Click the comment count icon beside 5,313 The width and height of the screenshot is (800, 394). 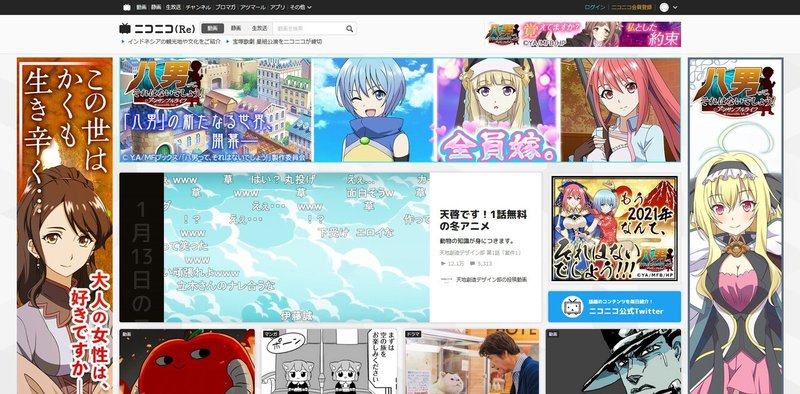[472, 263]
